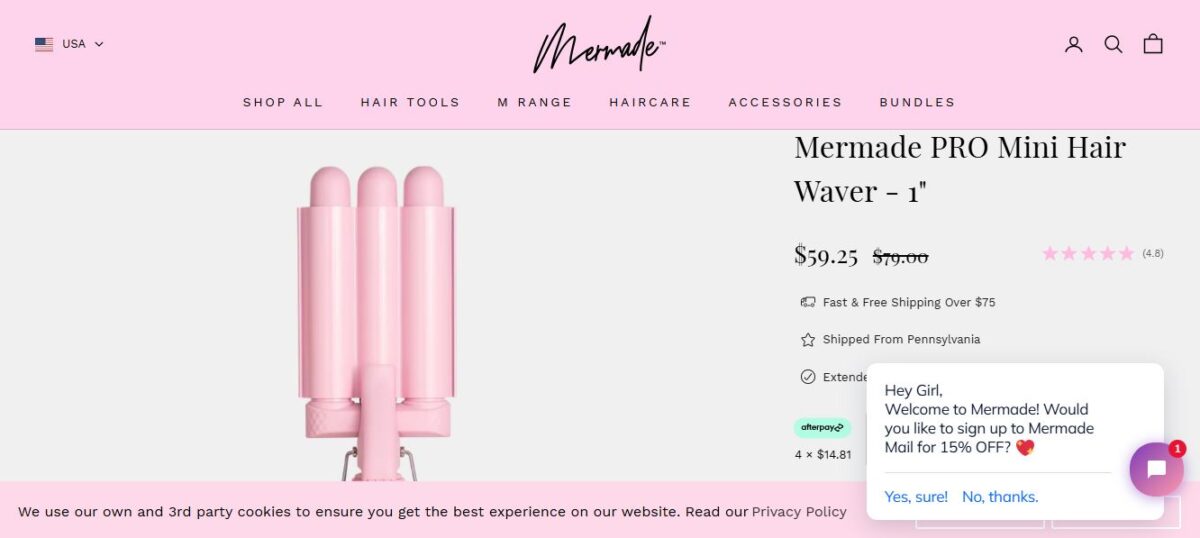Go to the Haircare menu
1200x538 pixels.
coord(650,102)
